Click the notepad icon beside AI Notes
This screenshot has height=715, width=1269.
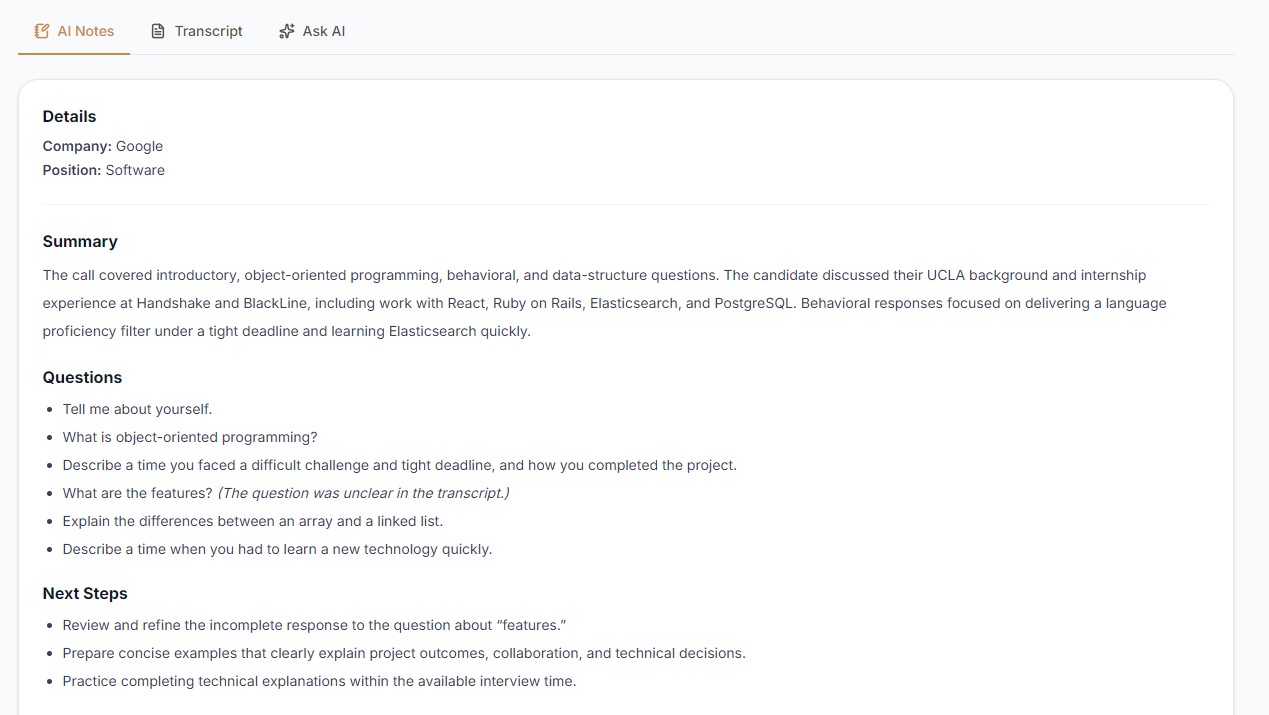pyautogui.click(x=42, y=31)
